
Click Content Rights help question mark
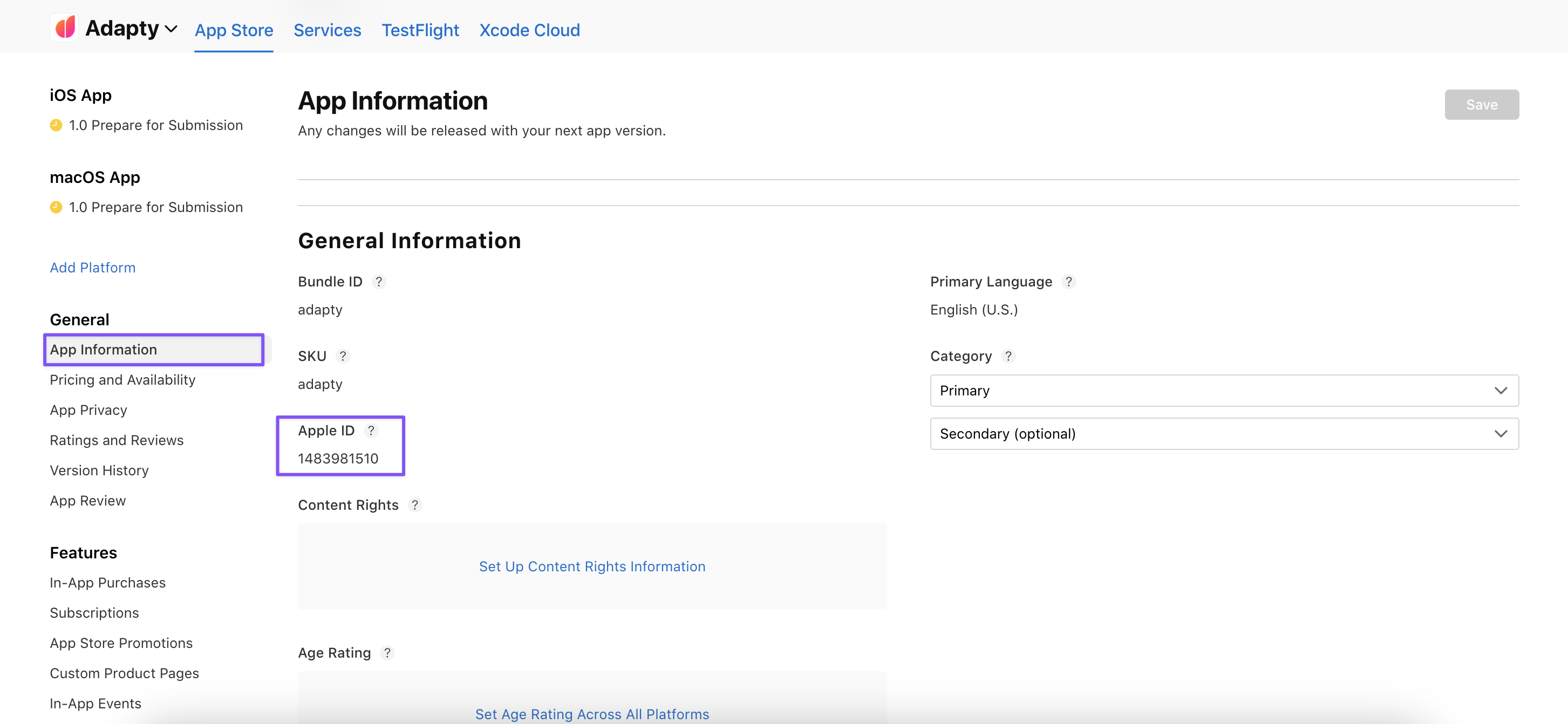414,505
